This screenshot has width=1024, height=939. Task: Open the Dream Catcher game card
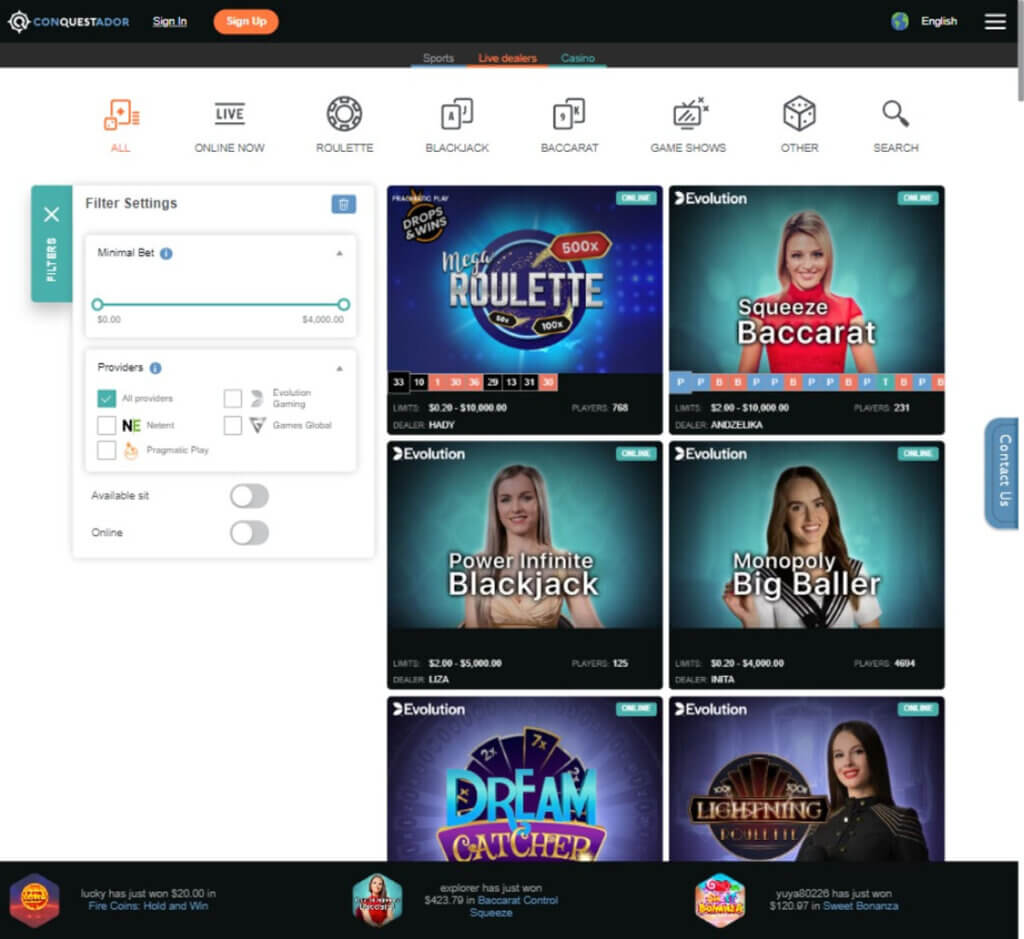point(524,779)
